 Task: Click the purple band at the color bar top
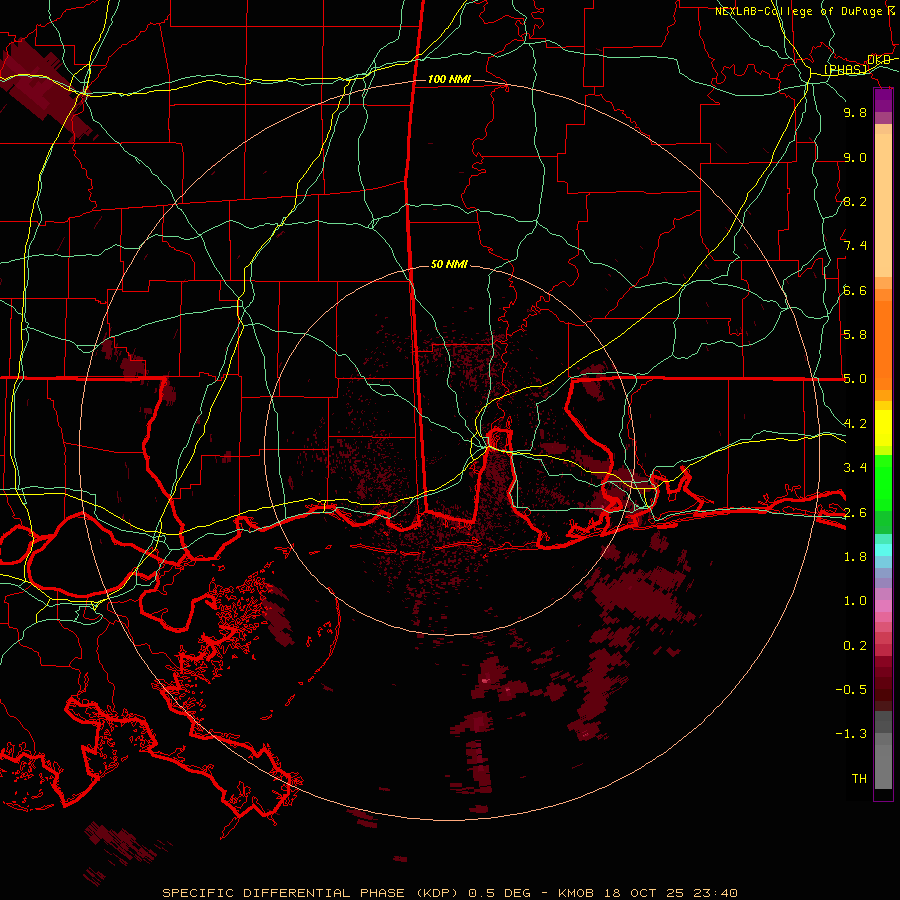pyautogui.click(x=883, y=100)
